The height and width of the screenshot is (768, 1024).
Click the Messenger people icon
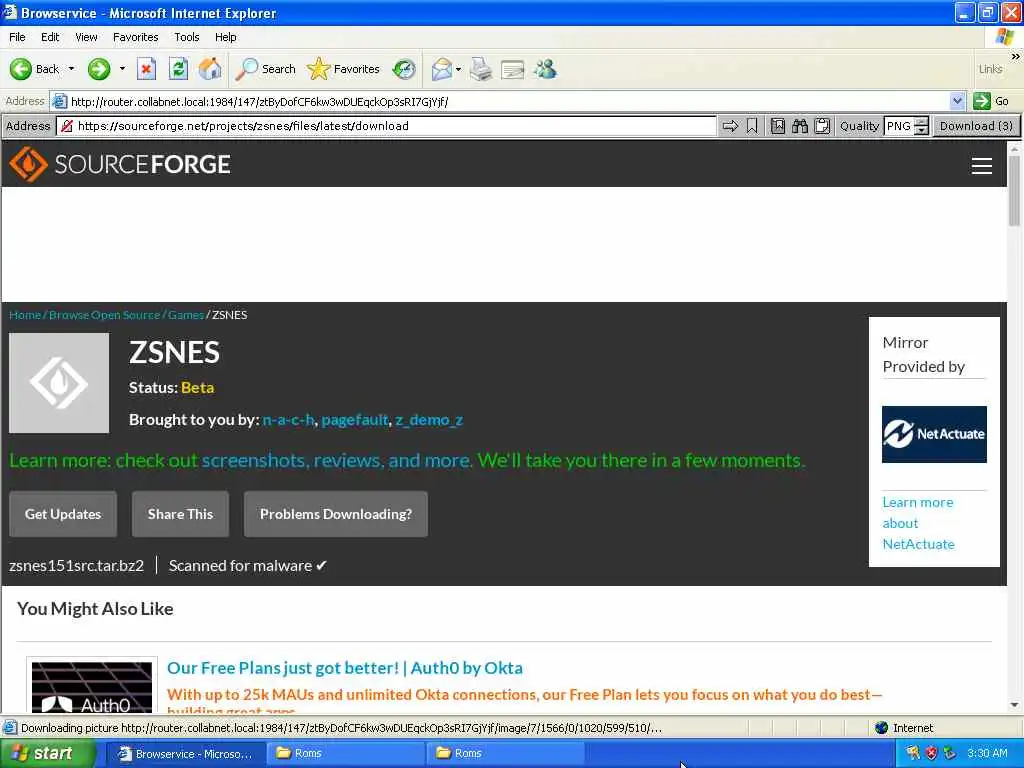coord(545,69)
